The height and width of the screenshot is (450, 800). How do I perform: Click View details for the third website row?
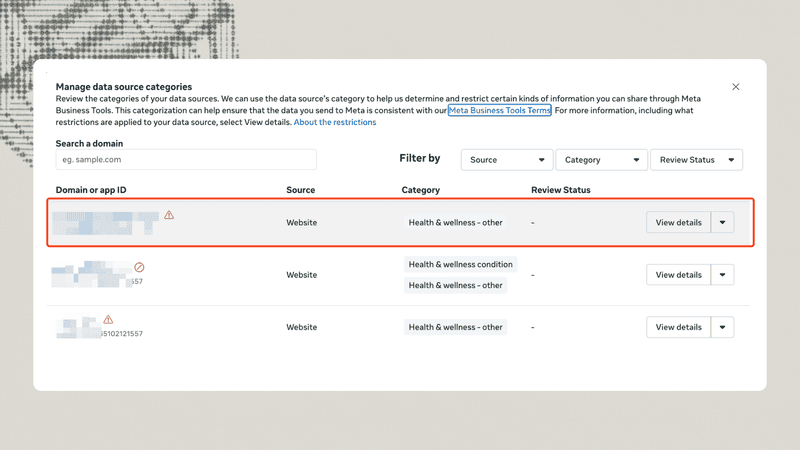[x=678, y=327]
